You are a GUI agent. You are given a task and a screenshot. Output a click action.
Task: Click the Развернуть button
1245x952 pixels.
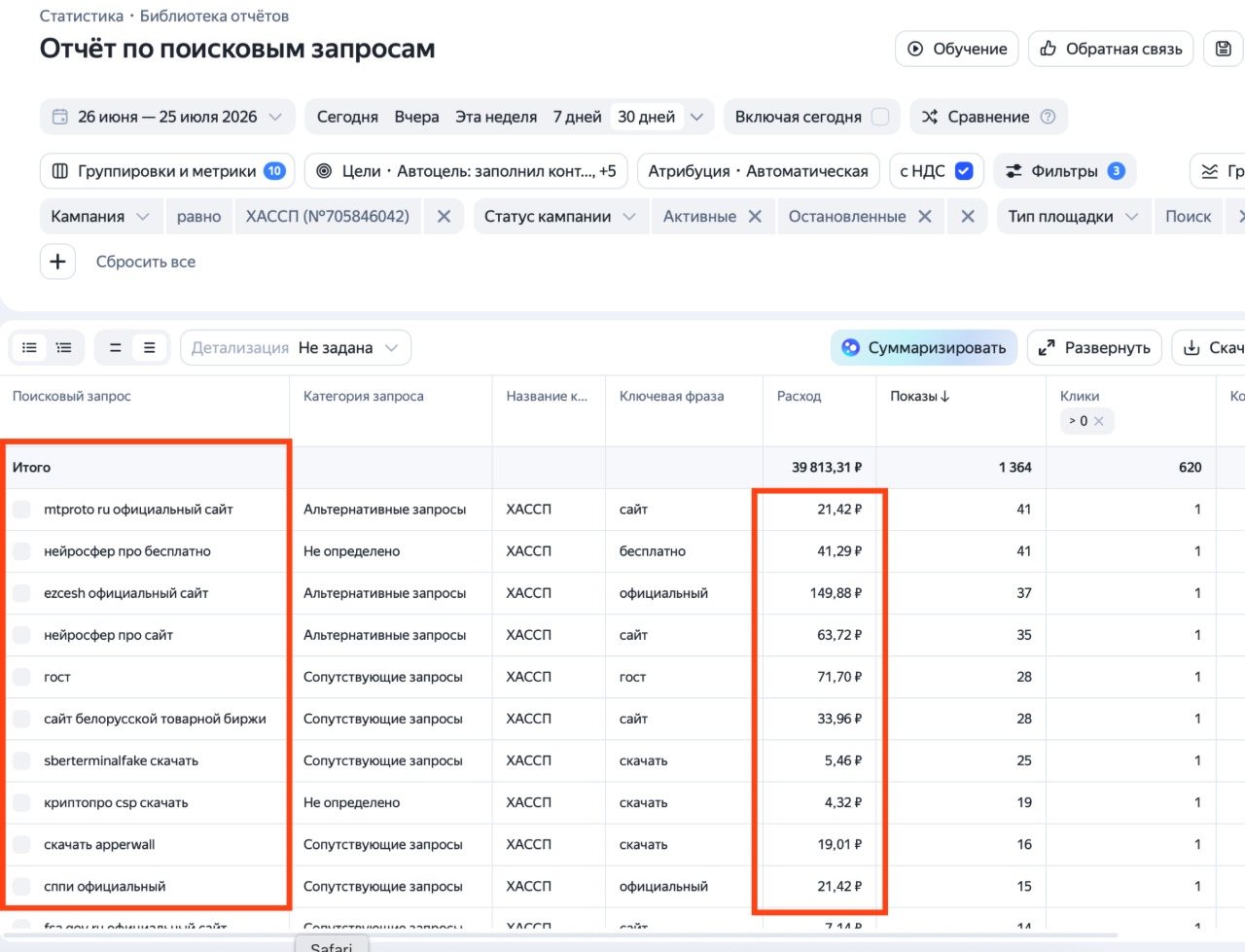pyautogui.click(x=1094, y=347)
